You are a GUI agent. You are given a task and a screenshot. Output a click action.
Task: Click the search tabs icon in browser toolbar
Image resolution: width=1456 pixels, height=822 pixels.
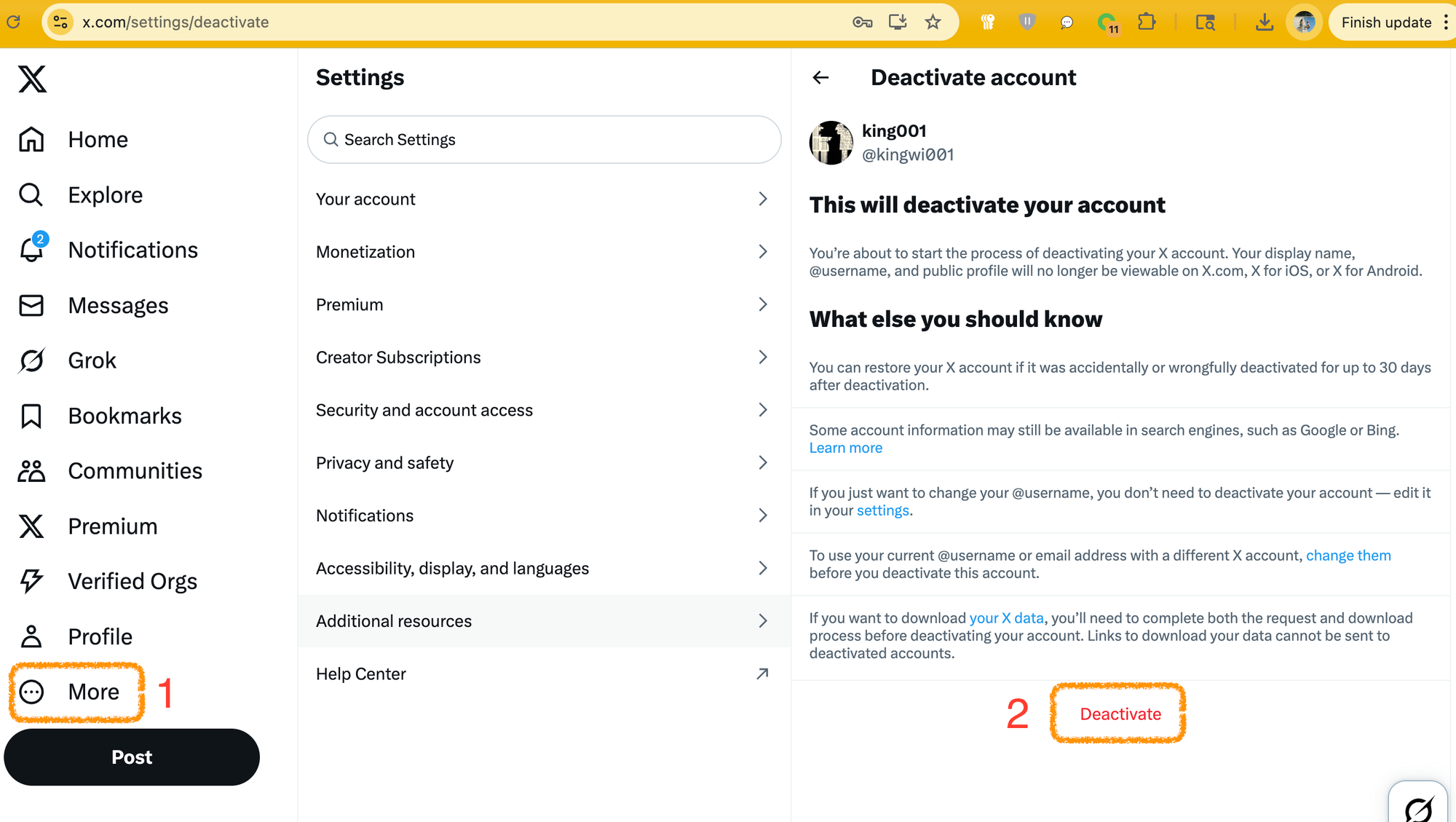click(x=1205, y=23)
